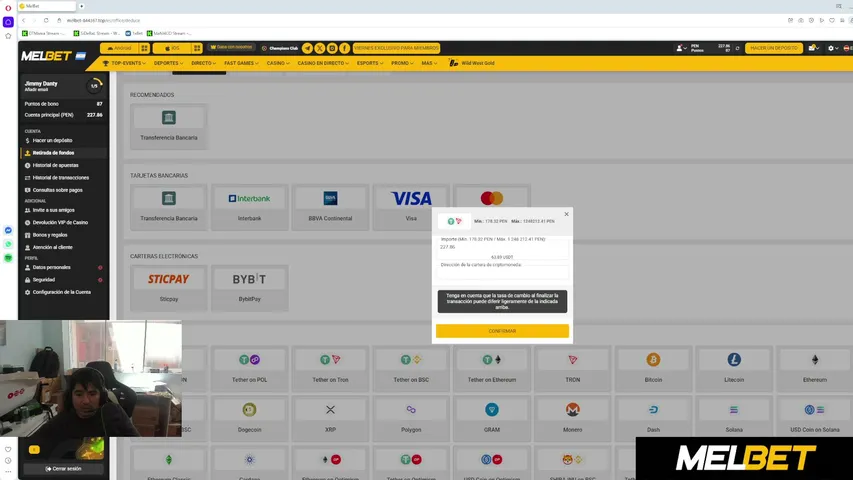Close the withdrawal dialog with the X
853x480 pixels.
pyautogui.click(x=566, y=214)
